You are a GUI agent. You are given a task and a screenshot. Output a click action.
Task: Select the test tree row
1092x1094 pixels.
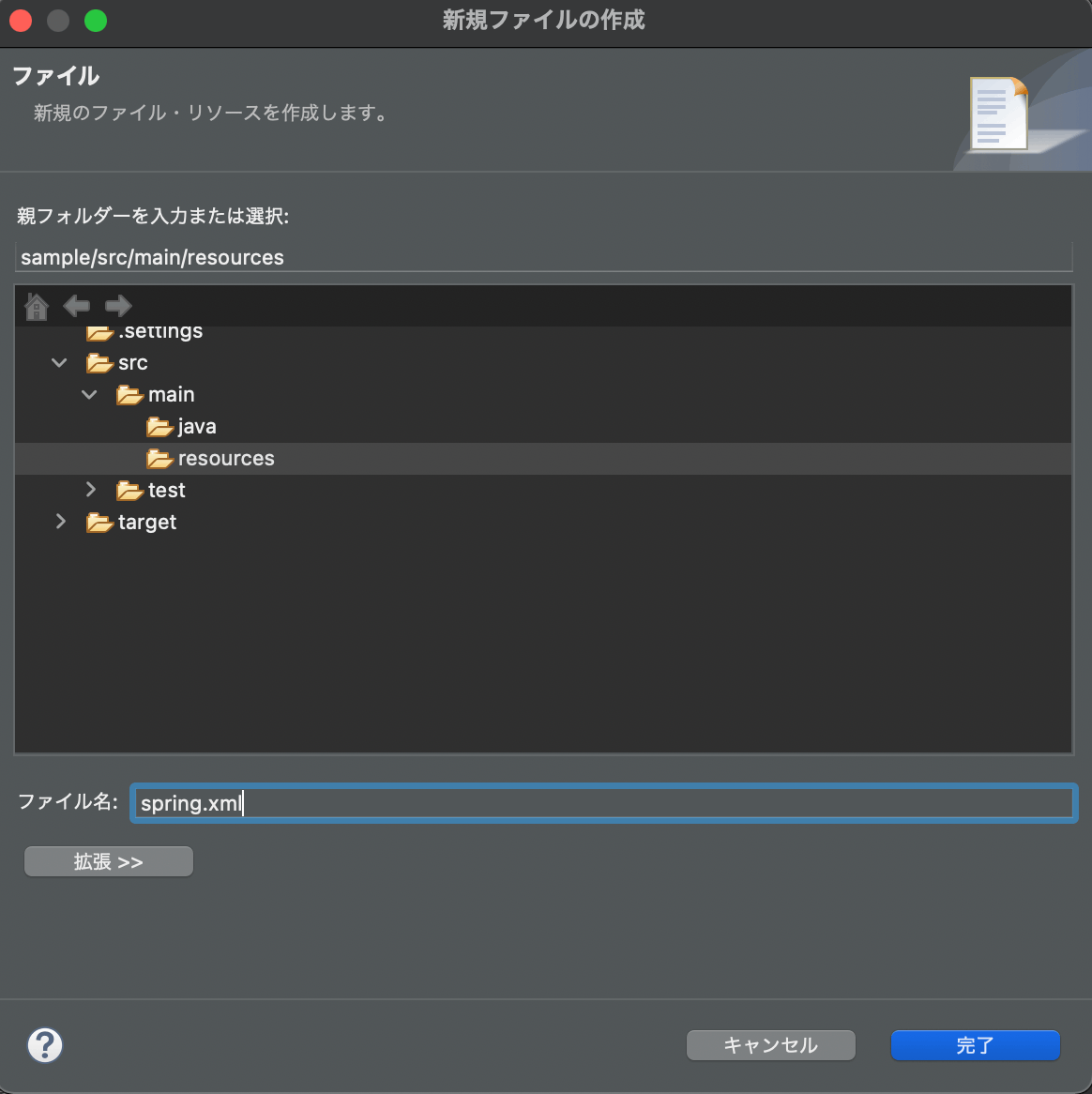tap(543, 491)
